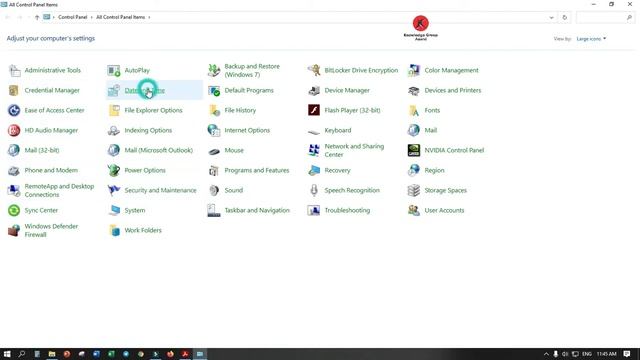Open the Indexing Options icon
Screen dimensions: 640x360
coord(114,130)
